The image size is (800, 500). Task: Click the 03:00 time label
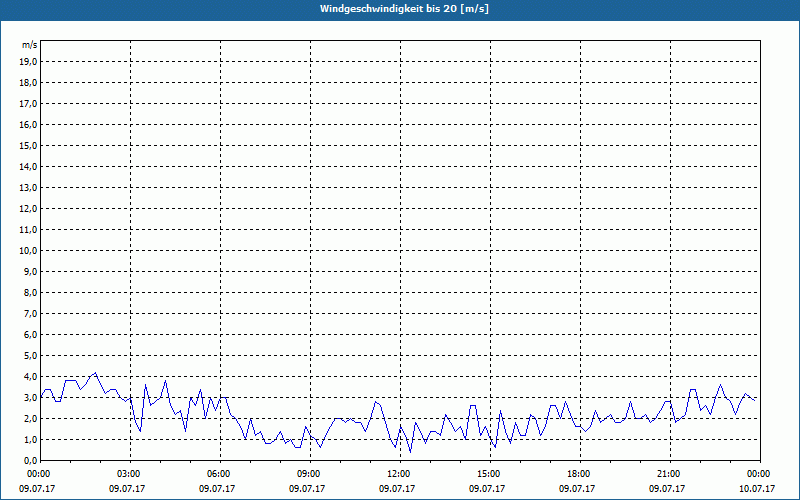point(131,474)
